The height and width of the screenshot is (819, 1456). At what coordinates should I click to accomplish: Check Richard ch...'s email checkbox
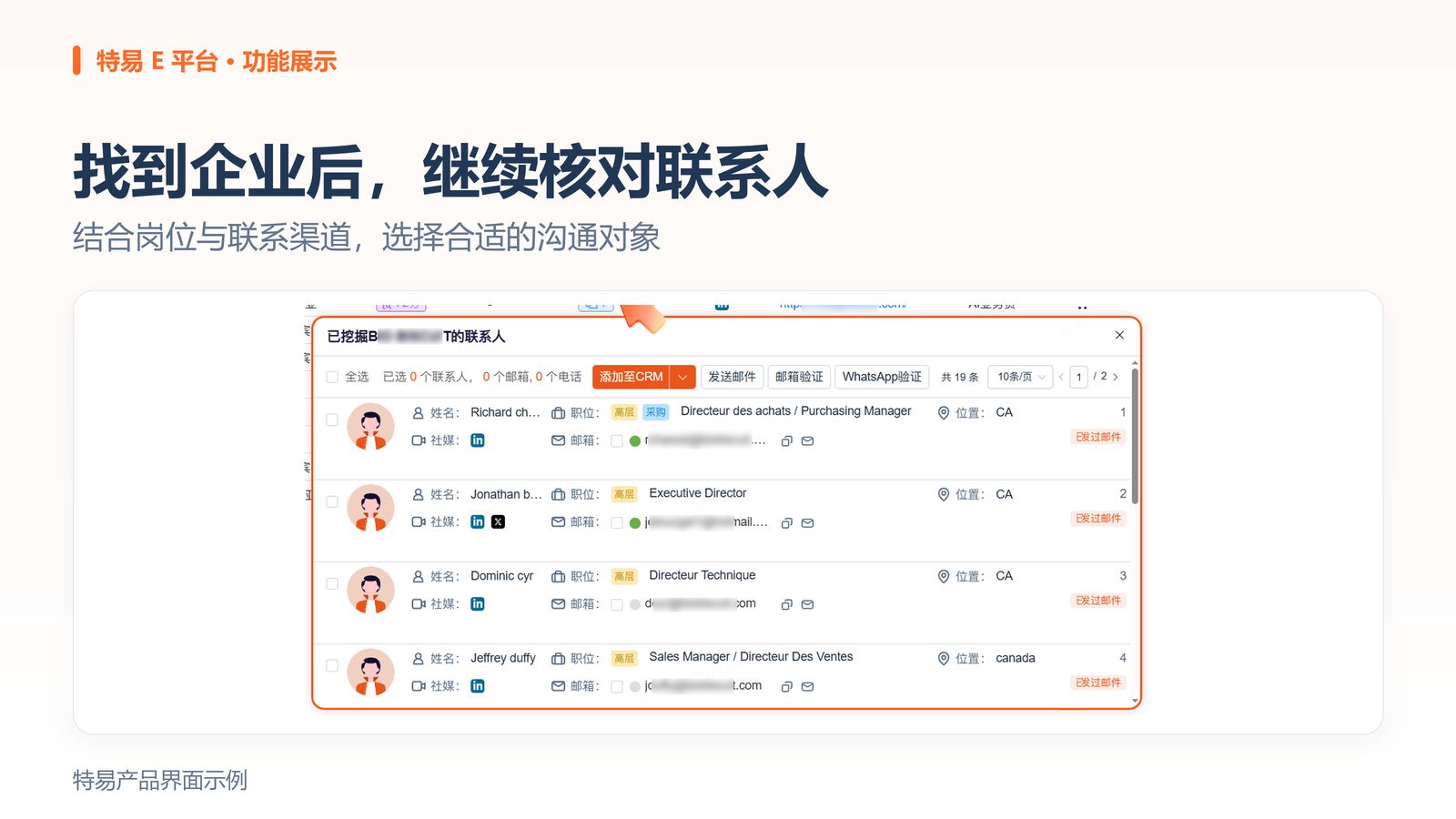point(617,441)
